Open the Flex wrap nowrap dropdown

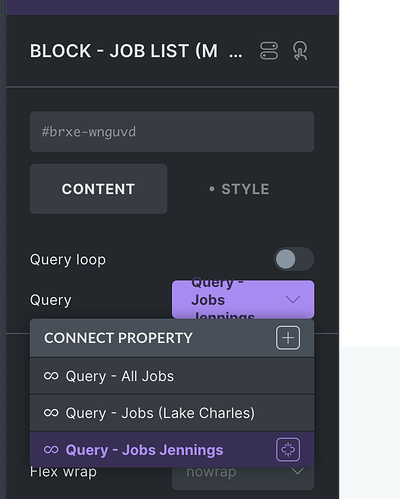tap(243, 477)
